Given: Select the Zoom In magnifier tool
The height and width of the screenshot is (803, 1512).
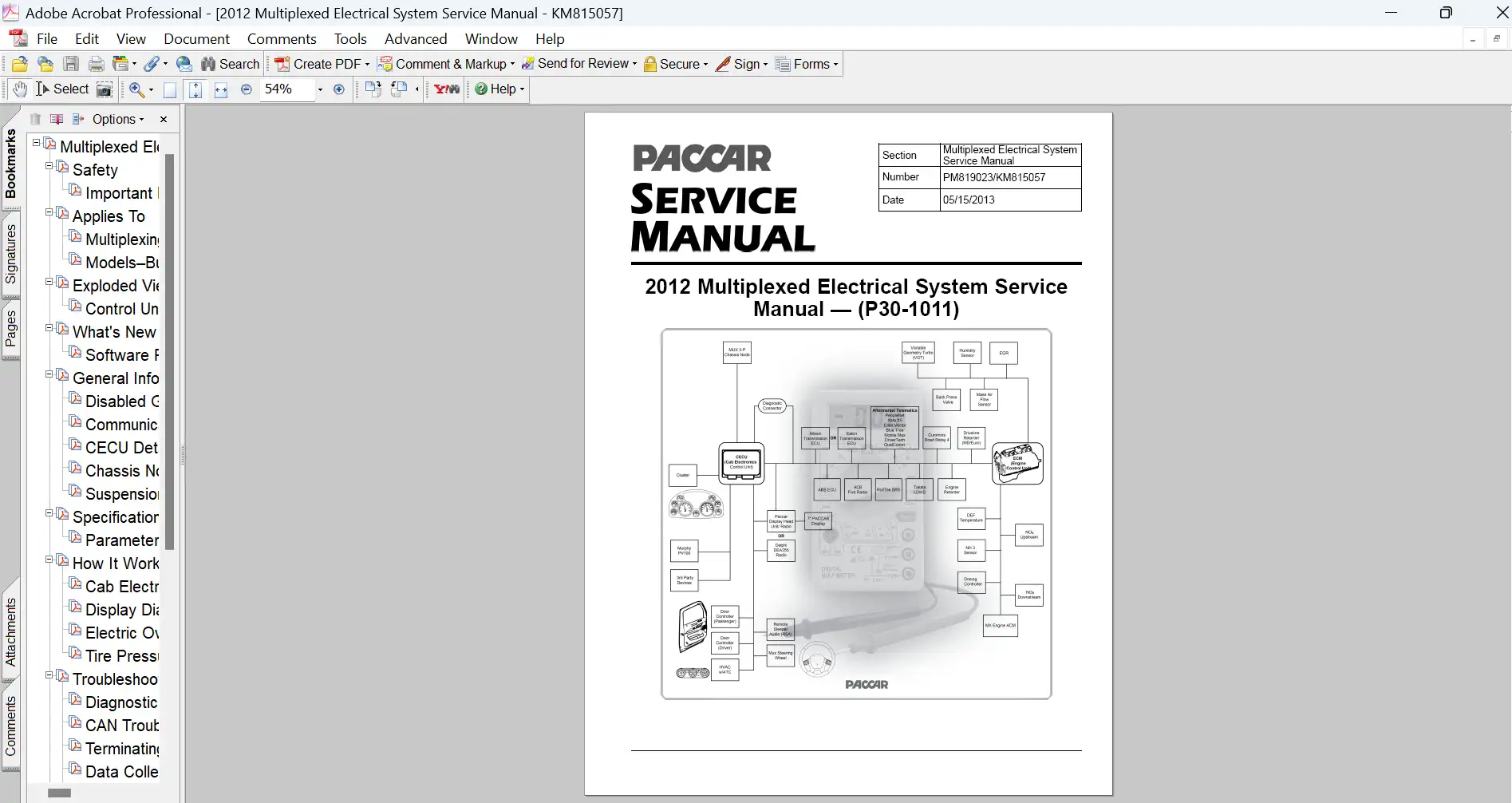Looking at the screenshot, I should [136, 89].
